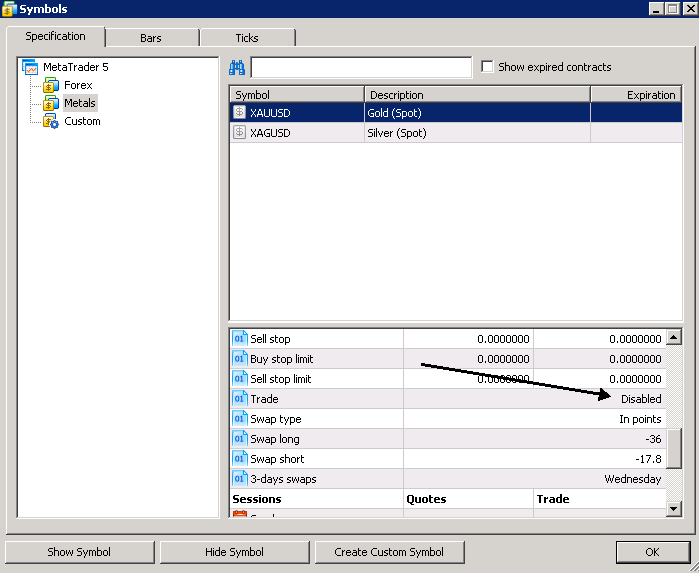The width and height of the screenshot is (699, 573).
Task: Click the Show Symbol button
Action: tap(79, 552)
